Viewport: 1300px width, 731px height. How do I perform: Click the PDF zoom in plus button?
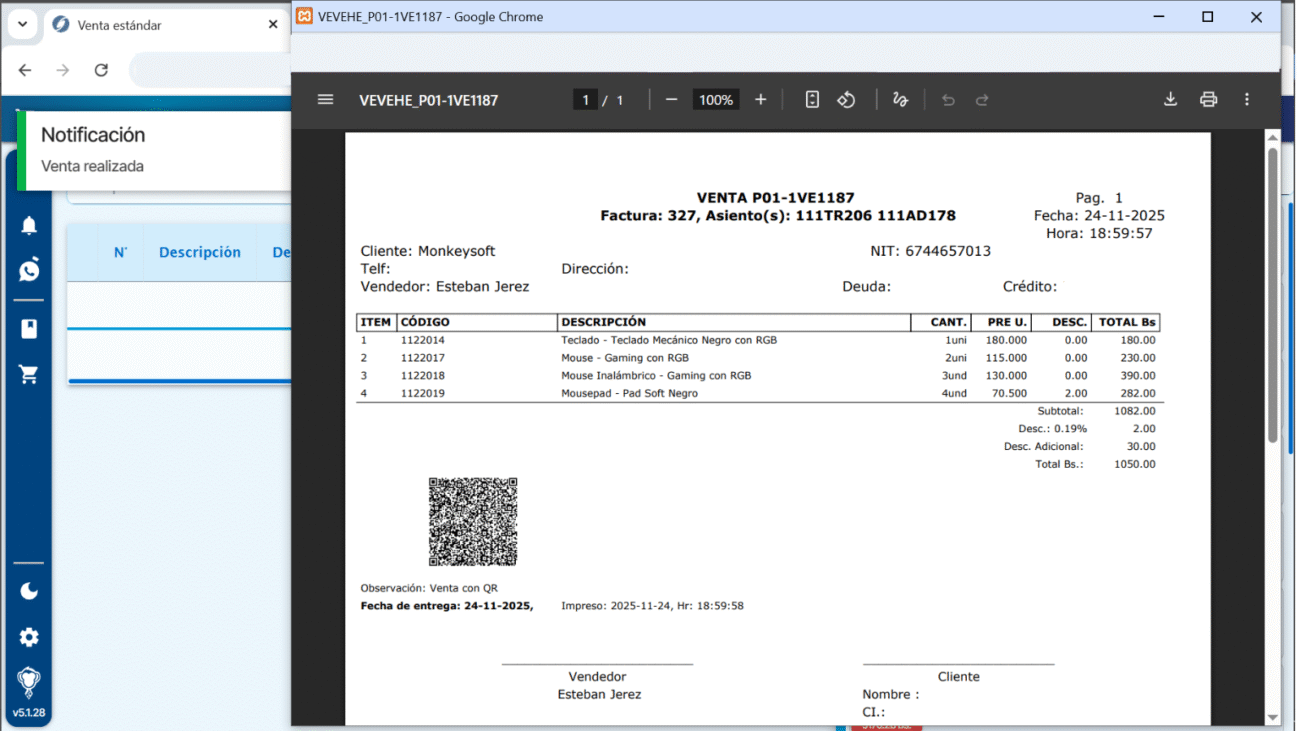[760, 100]
